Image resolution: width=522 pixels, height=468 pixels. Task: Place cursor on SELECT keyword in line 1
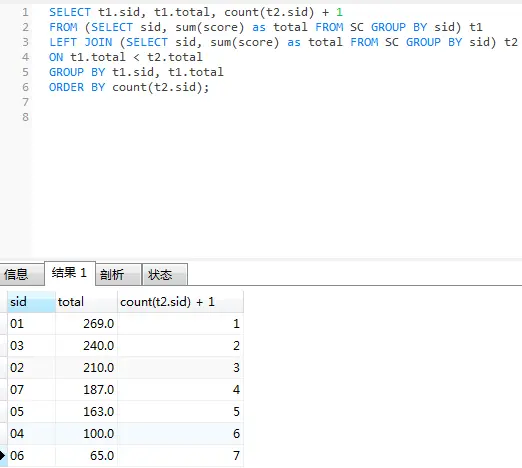[70, 12]
